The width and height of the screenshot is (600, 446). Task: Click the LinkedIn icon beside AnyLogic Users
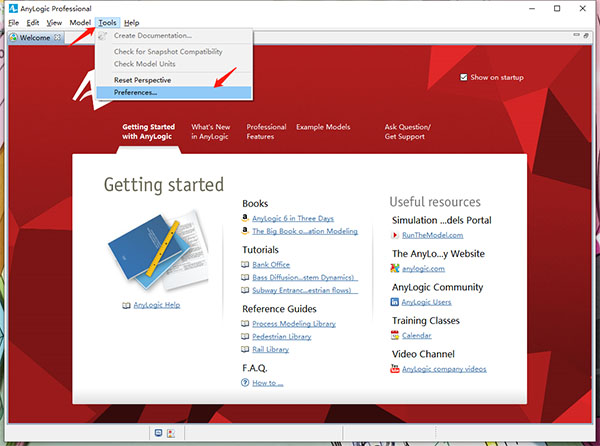pyautogui.click(x=395, y=302)
